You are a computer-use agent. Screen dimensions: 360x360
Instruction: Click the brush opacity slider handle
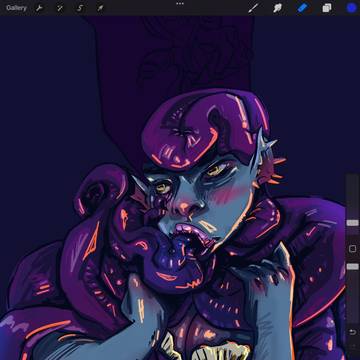tap(352, 266)
